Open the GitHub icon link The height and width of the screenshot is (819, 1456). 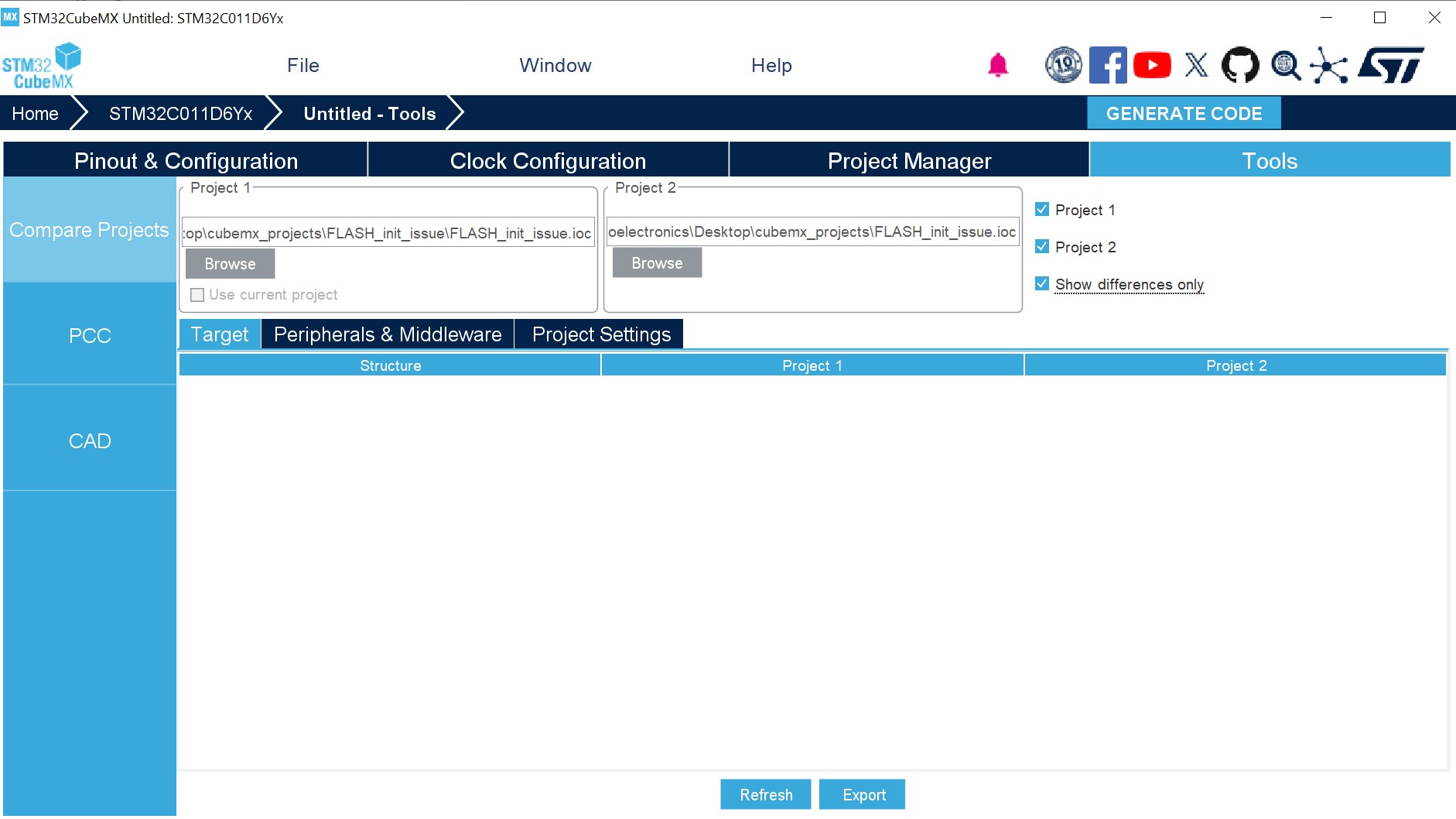(x=1240, y=65)
